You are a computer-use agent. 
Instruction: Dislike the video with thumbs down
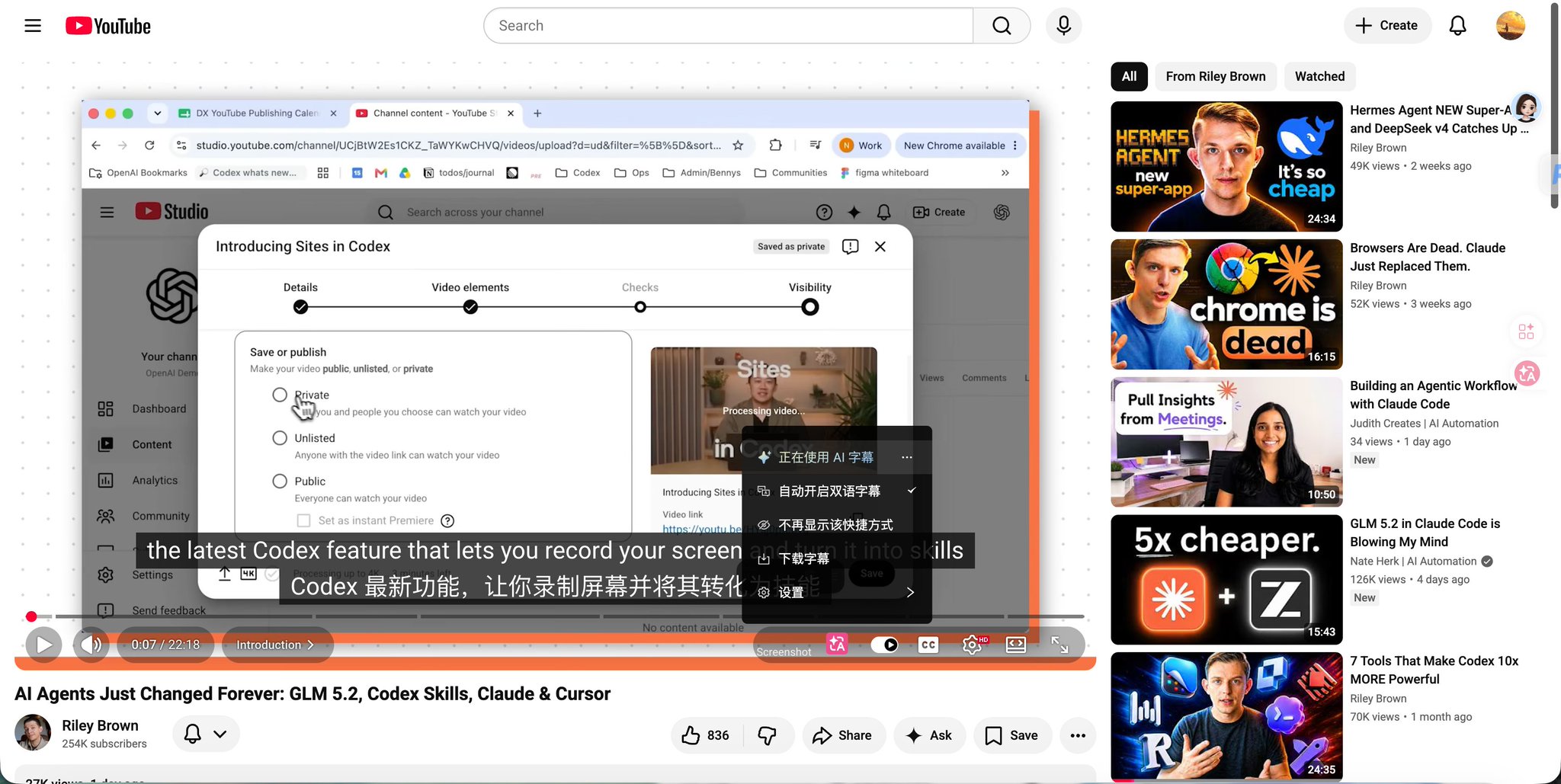(x=768, y=735)
